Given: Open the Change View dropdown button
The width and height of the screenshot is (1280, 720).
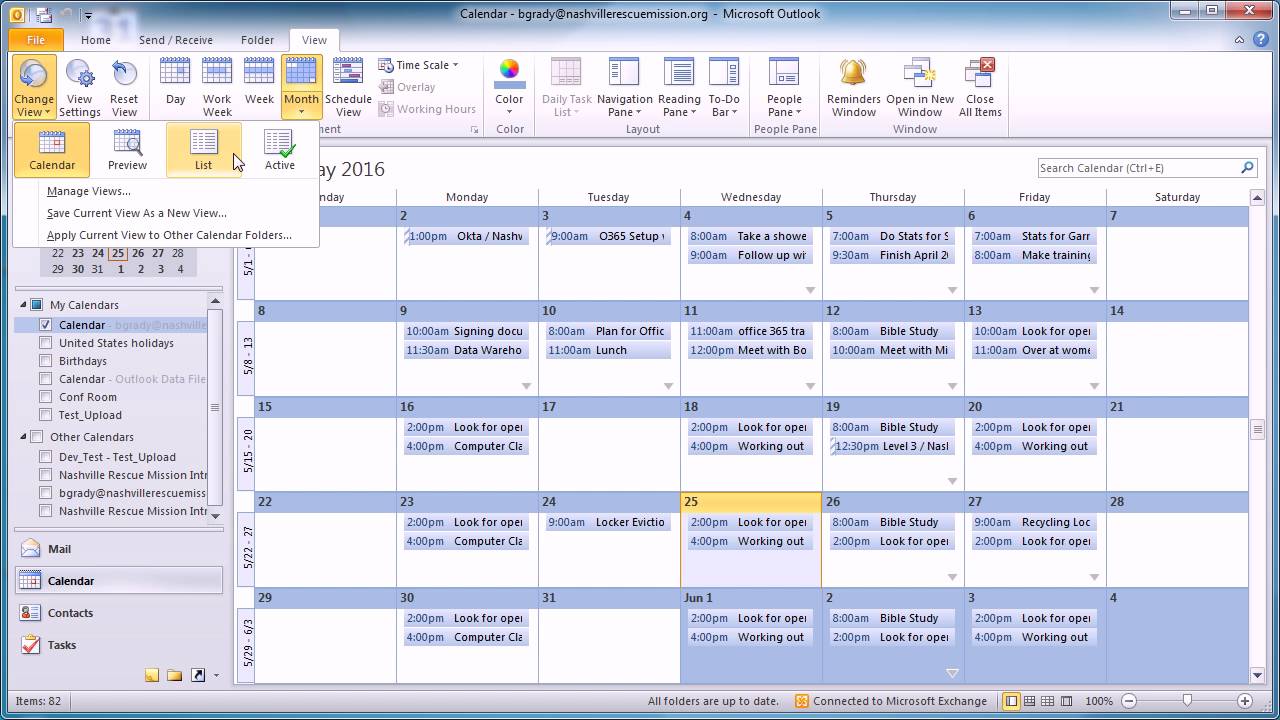Looking at the screenshot, I should point(34,88).
